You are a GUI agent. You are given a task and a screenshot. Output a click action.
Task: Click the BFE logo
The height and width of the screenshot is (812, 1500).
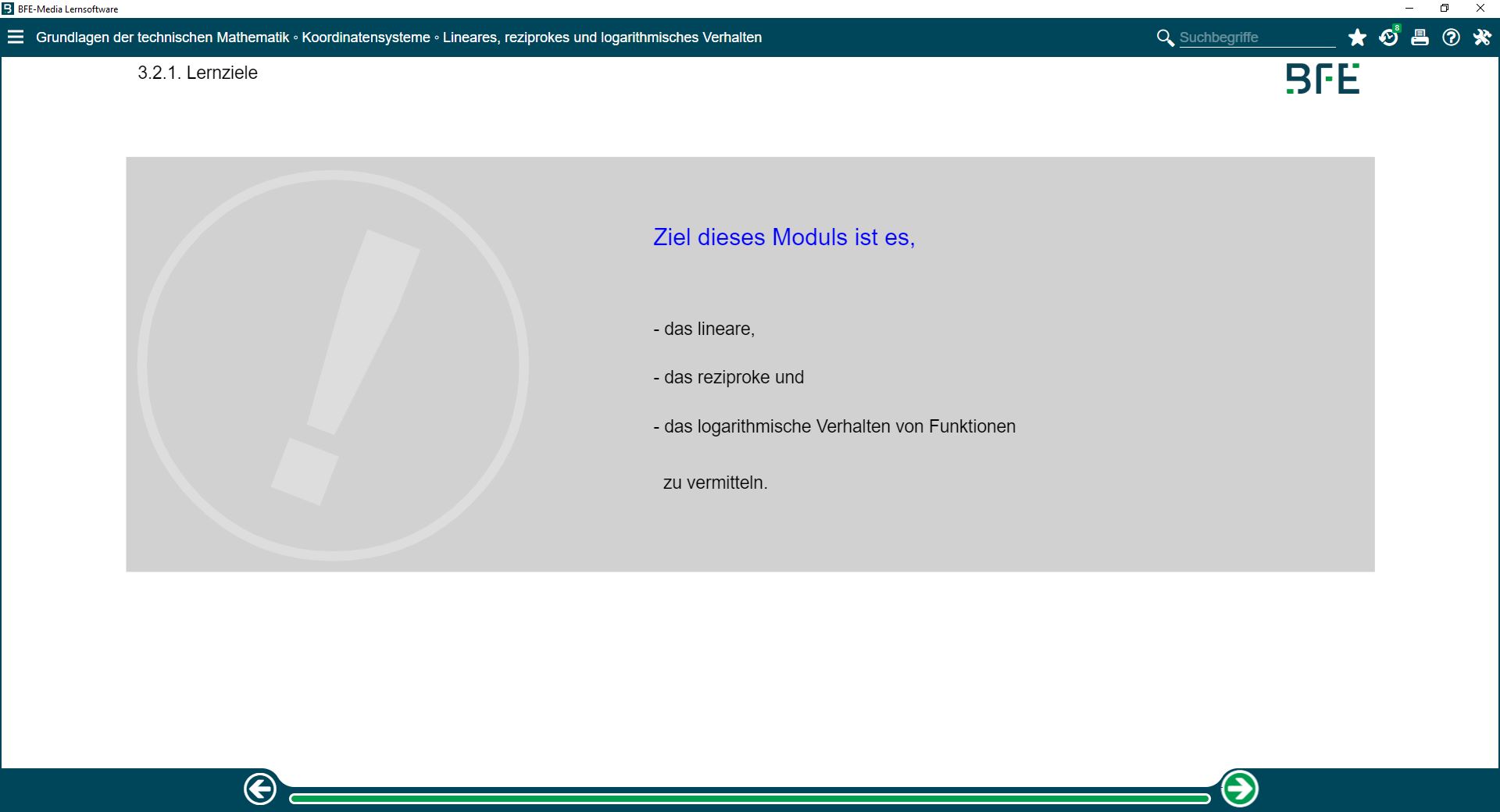[x=1322, y=79]
